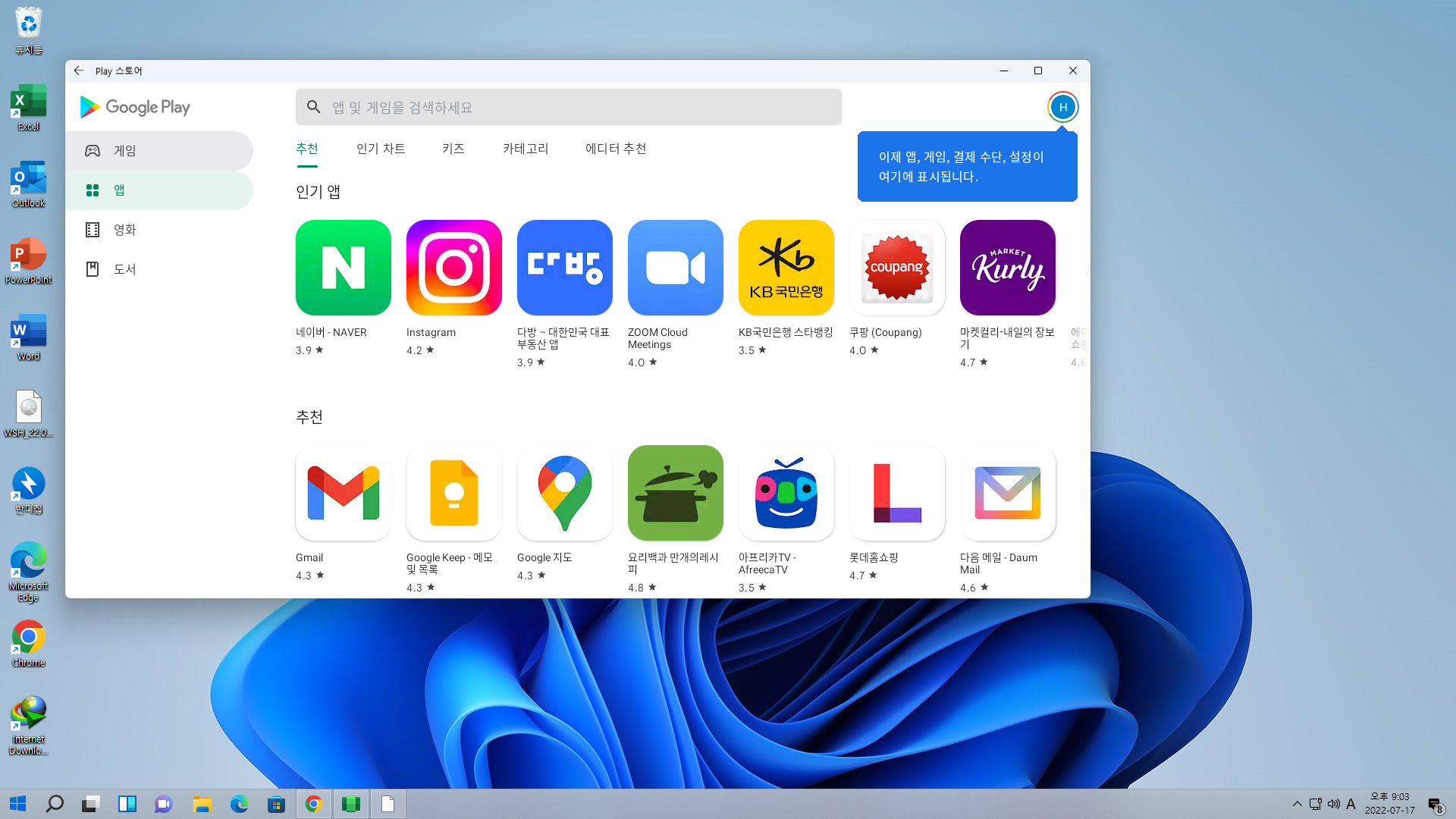Screen dimensions: 1456x819
Task: Open the 요리백과 만개의레시피 app icon
Action: (676, 493)
